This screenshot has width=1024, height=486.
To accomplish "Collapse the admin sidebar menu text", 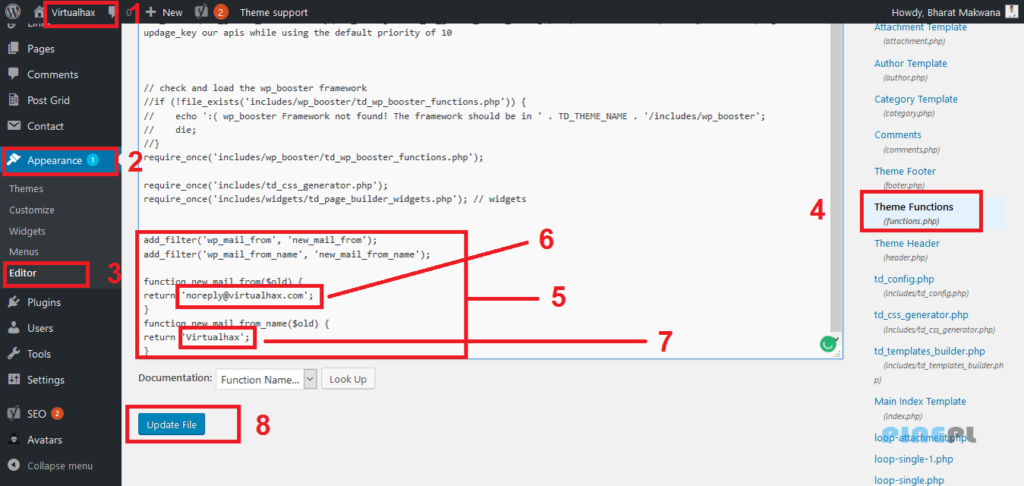I will point(60,466).
